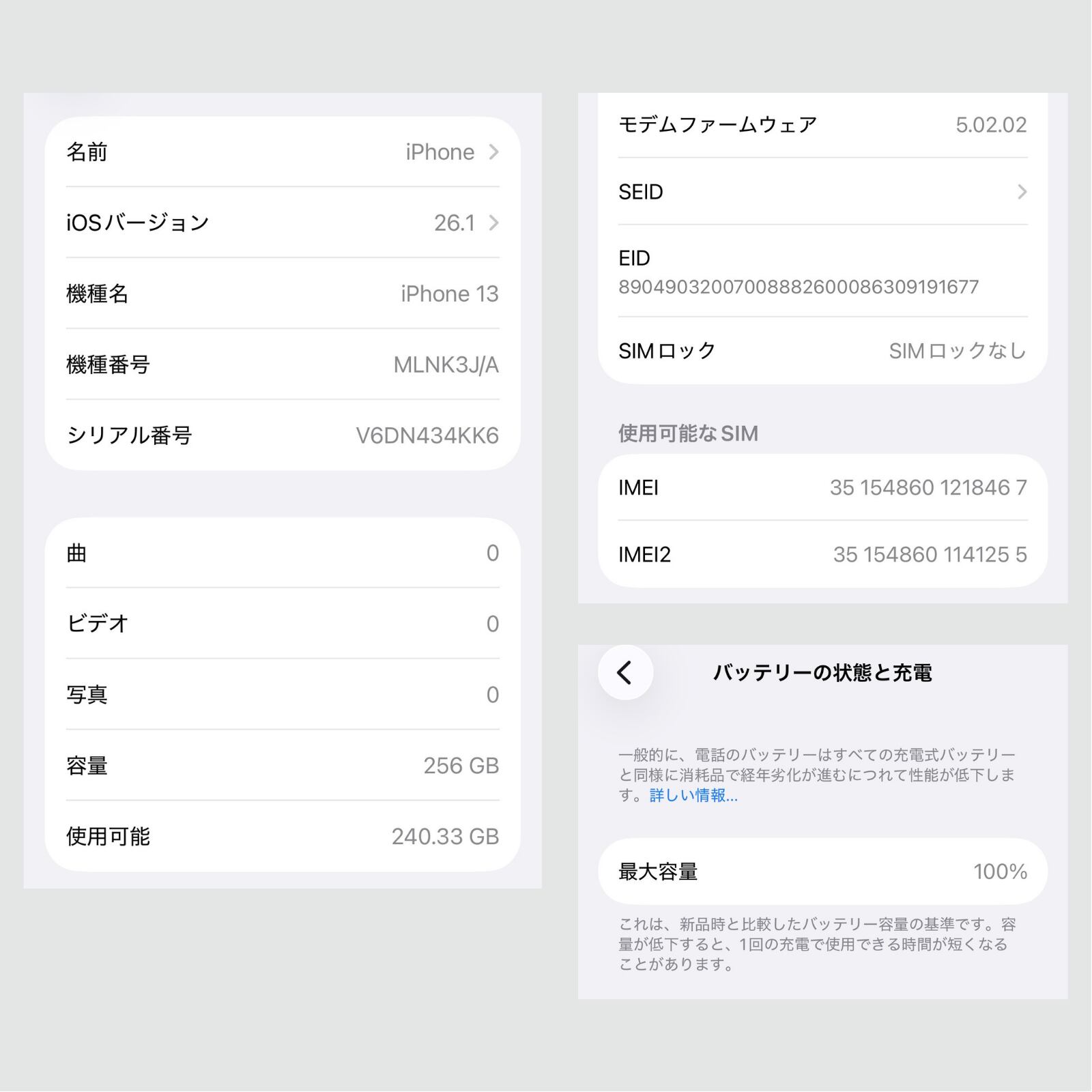
Task: Tap the iPhone name value
Action: click(440, 152)
